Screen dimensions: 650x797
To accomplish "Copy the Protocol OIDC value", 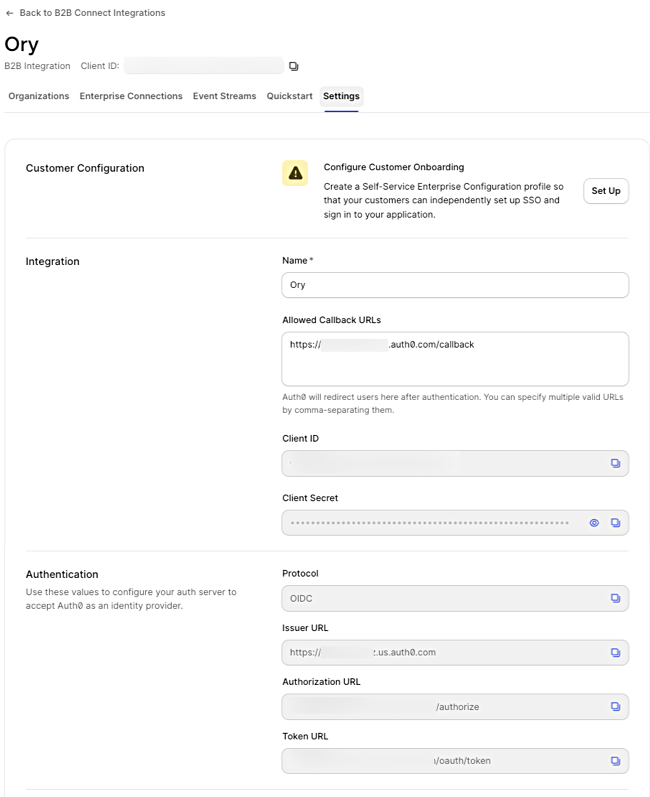I will click(x=615, y=598).
